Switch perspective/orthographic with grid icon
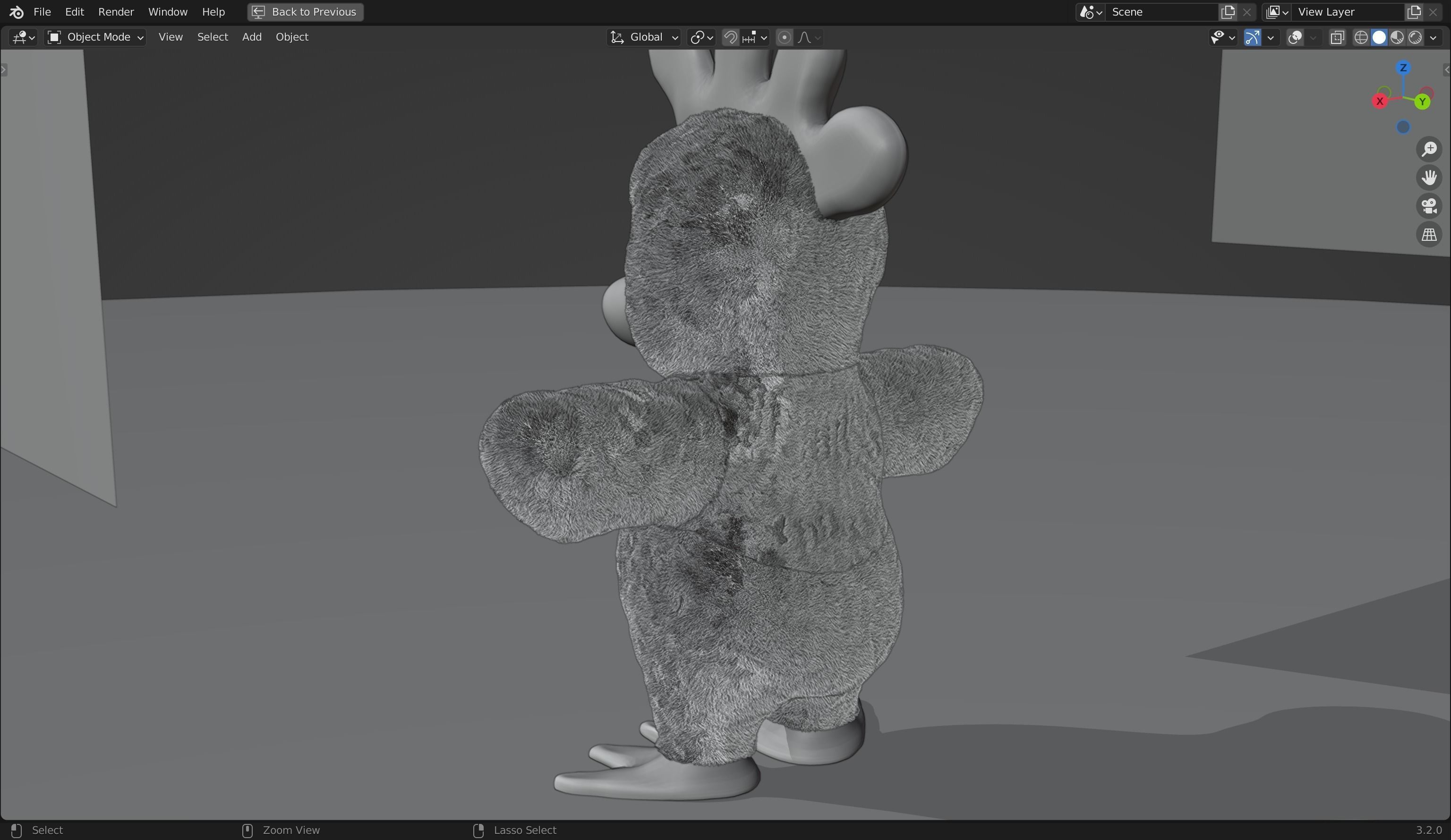 [x=1429, y=235]
